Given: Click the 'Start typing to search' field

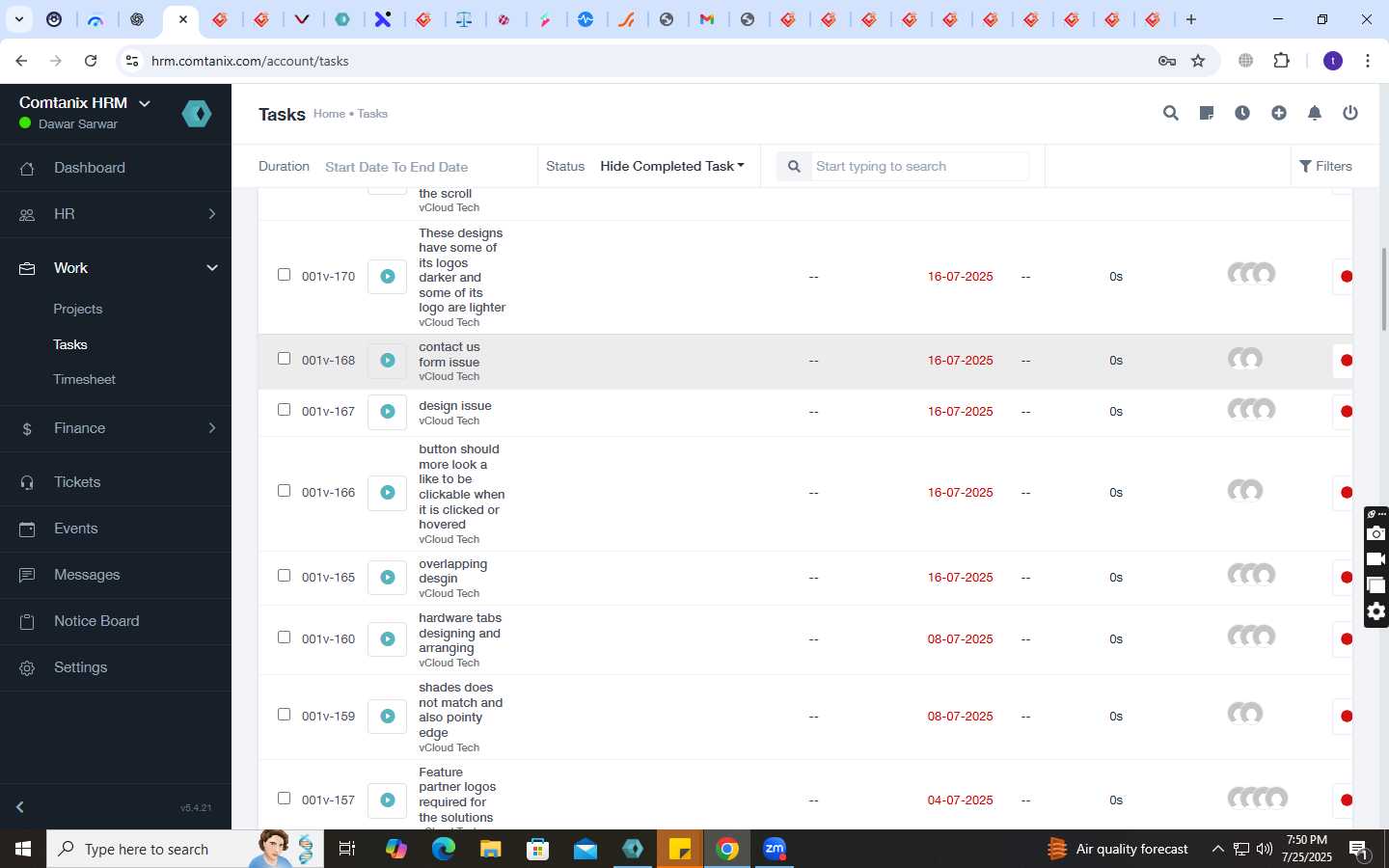Looking at the screenshot, I should pos(920,166).
